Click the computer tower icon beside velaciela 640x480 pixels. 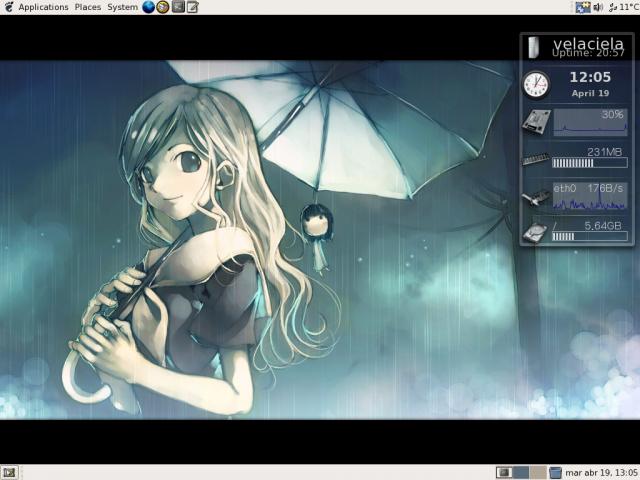(533, 47)
